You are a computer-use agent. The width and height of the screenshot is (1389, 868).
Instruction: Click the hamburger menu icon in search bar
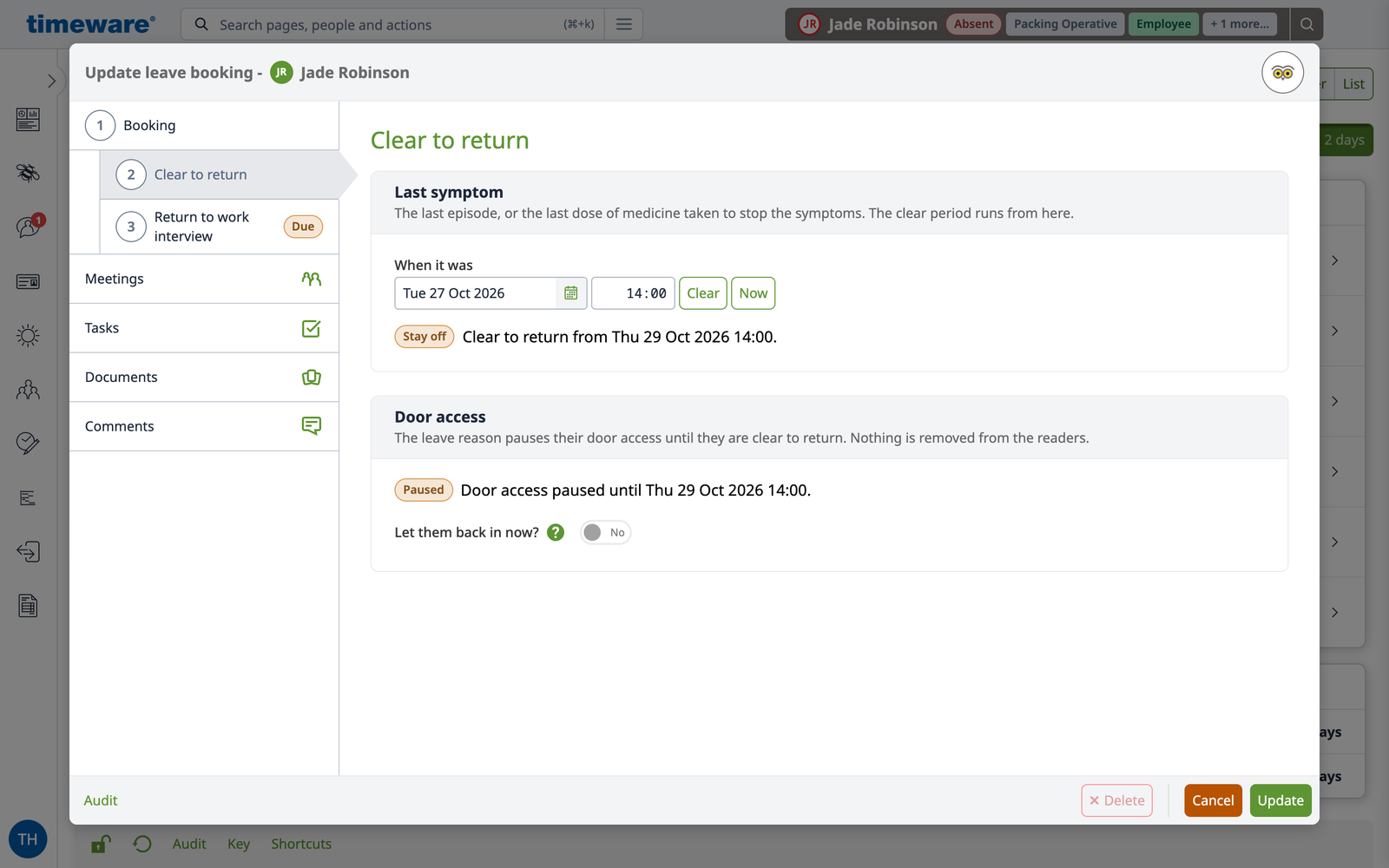[x=623, y=24]
